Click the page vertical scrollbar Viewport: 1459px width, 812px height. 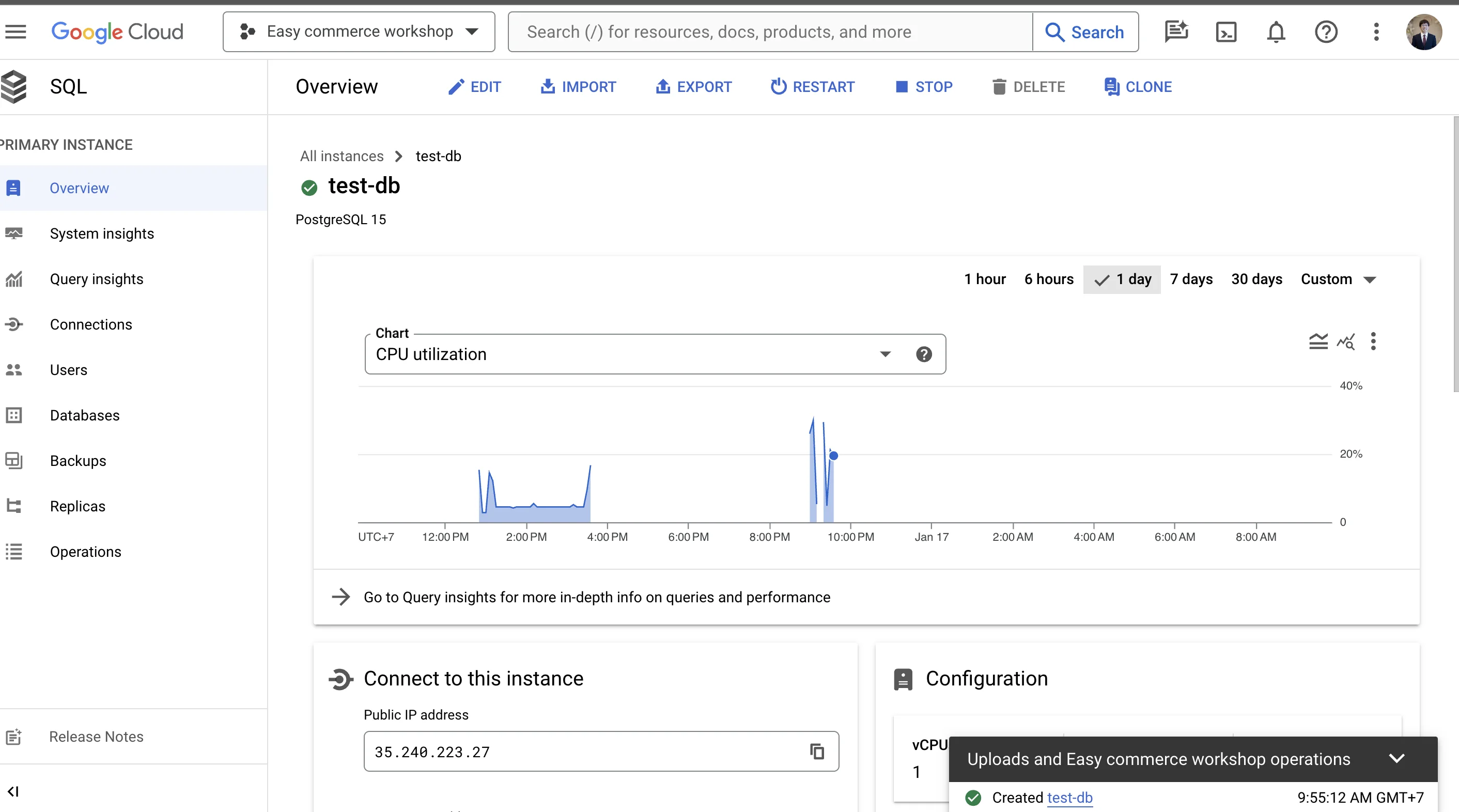click(1455, 254)
